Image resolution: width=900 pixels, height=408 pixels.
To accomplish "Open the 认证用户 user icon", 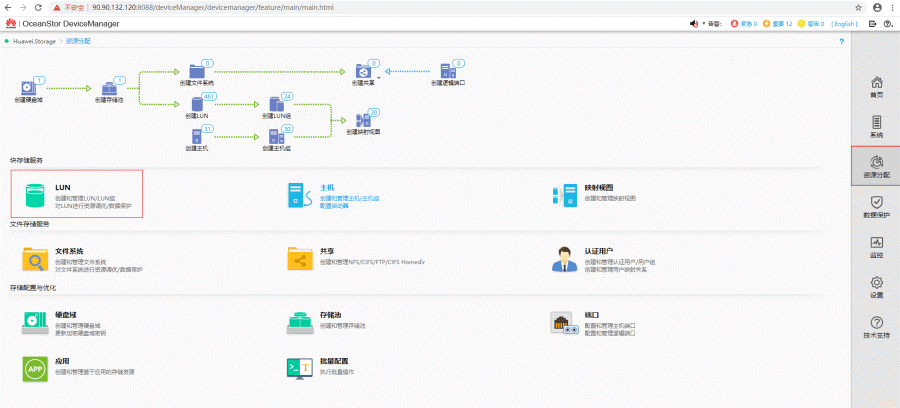I will (564, 259).
